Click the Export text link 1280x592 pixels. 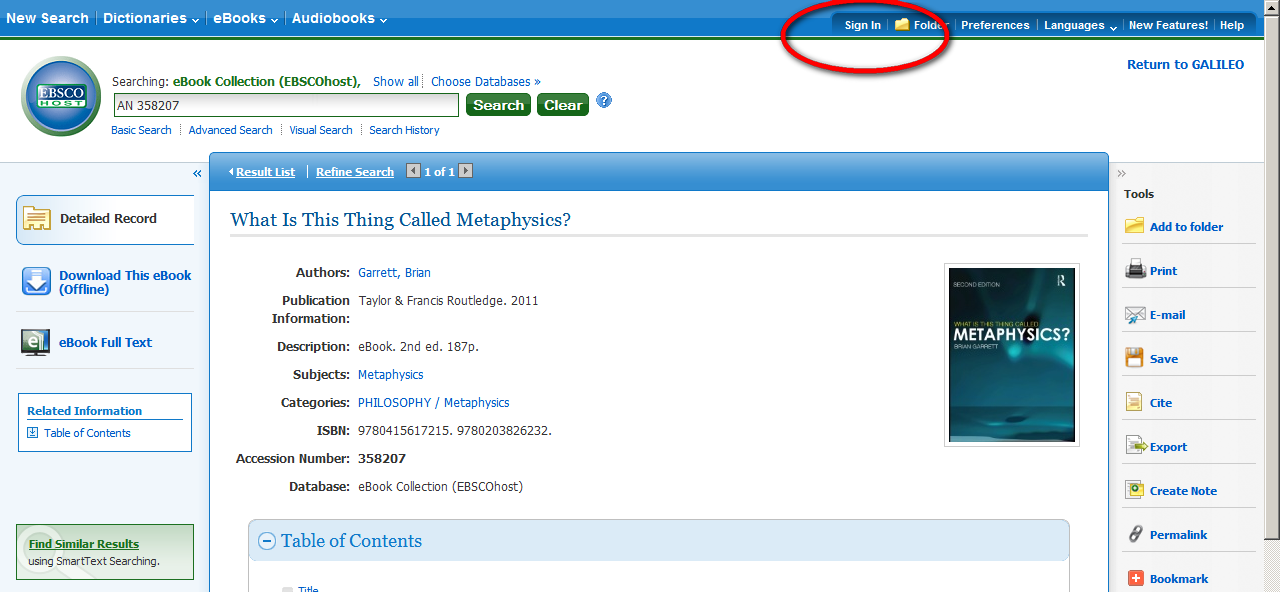(1168, 447)
